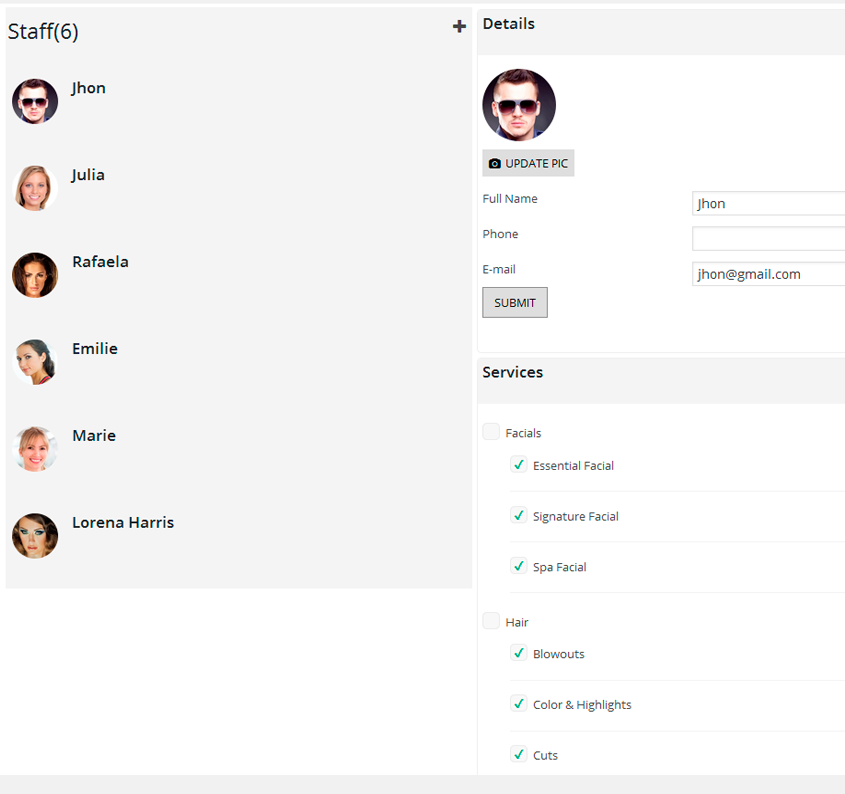Uncheck Color & Highlights
Image resolution: width=845 pixels, height=794 pixels.
tap(519, 703)
